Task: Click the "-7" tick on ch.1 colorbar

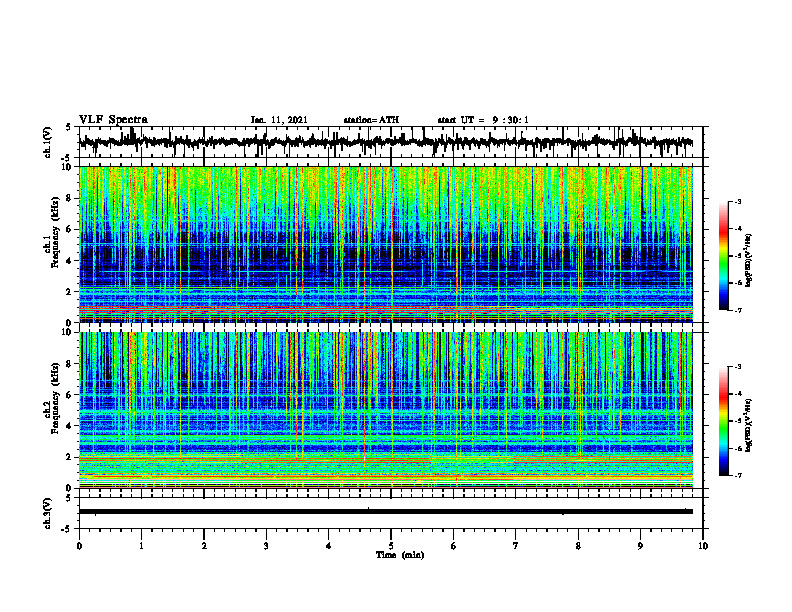Action: coord(738,310)
